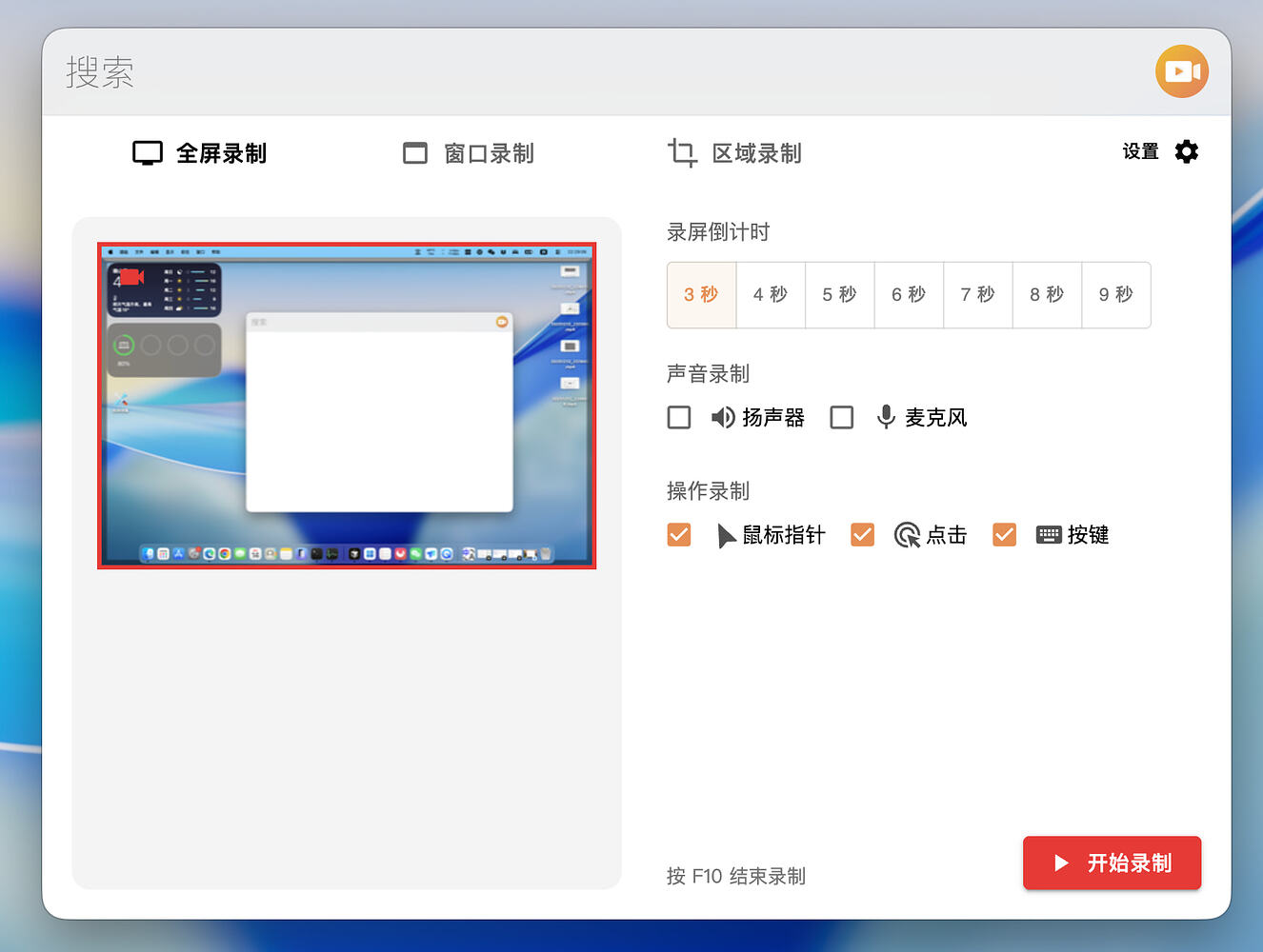Viewport: 1263px width, 952px height.
Task: Select 8 秒 countdown option
Action: click(x=1047, y=295)
